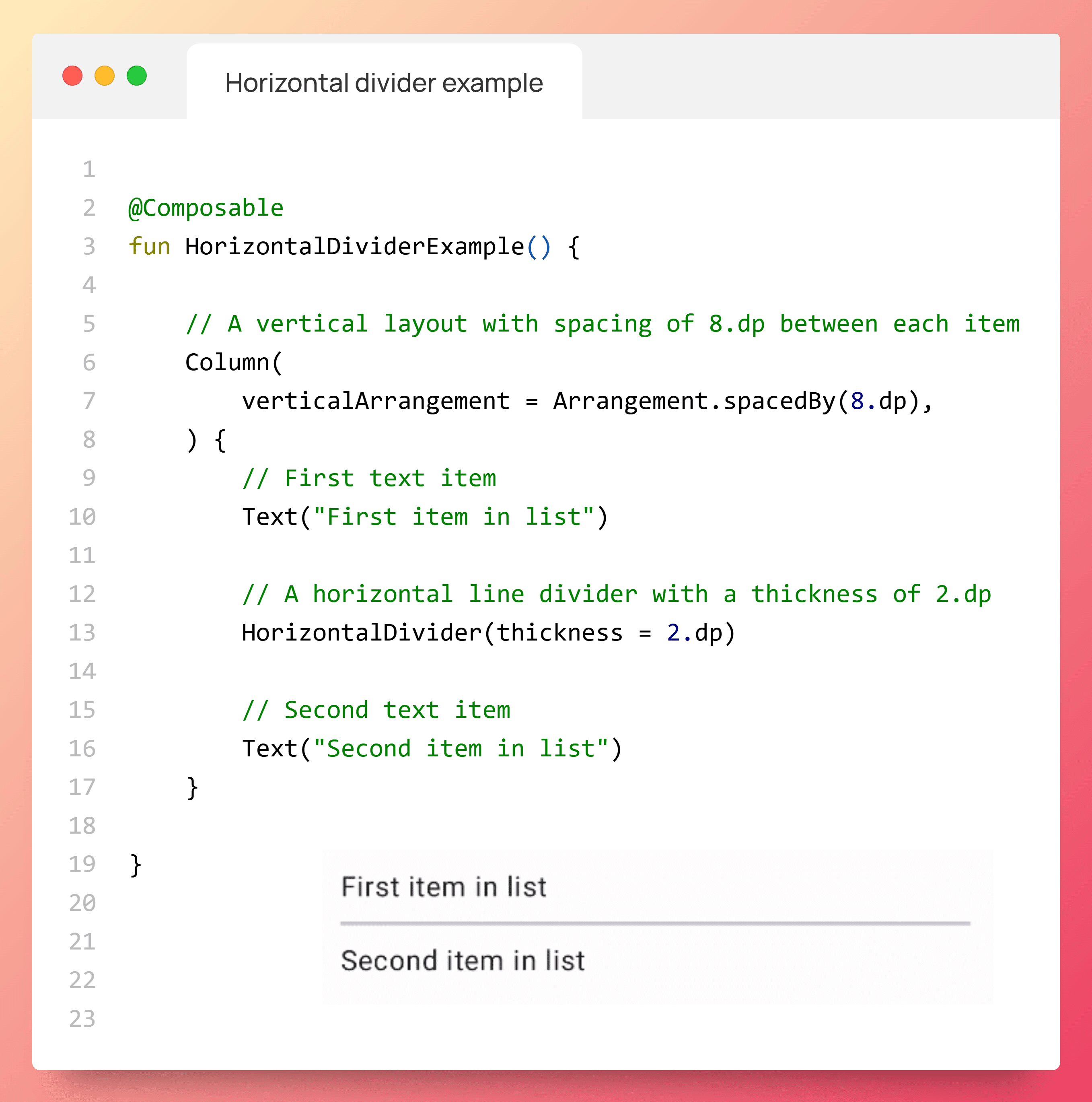
Task: Click the "Second item in list" string literal
Action: click(461, 748)
